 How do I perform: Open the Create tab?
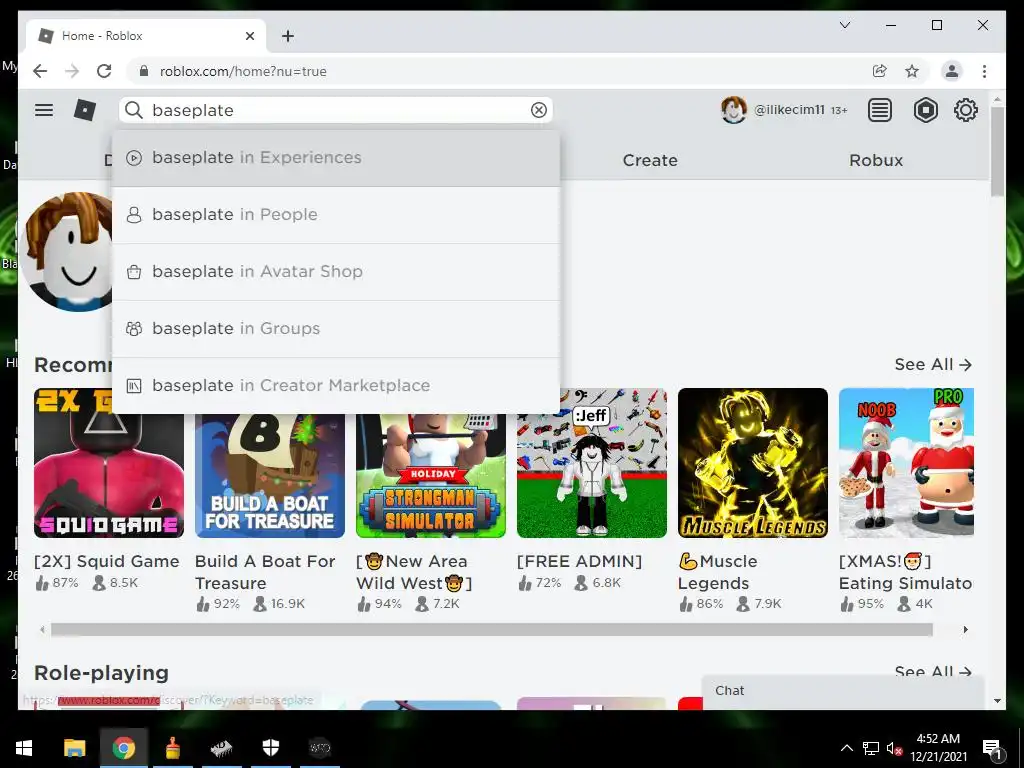(650, 160)
